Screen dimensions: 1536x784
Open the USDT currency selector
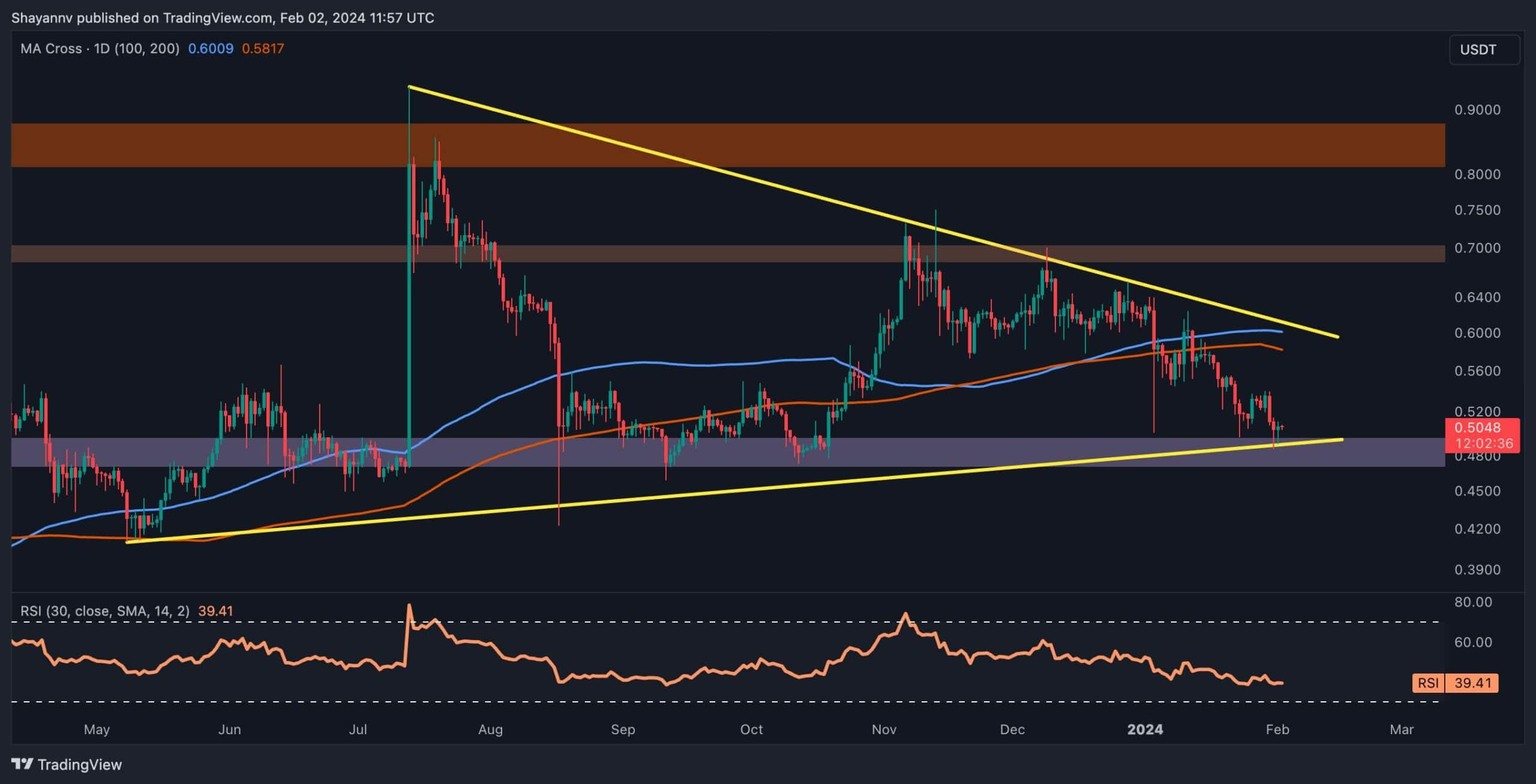coord(1484,49)
